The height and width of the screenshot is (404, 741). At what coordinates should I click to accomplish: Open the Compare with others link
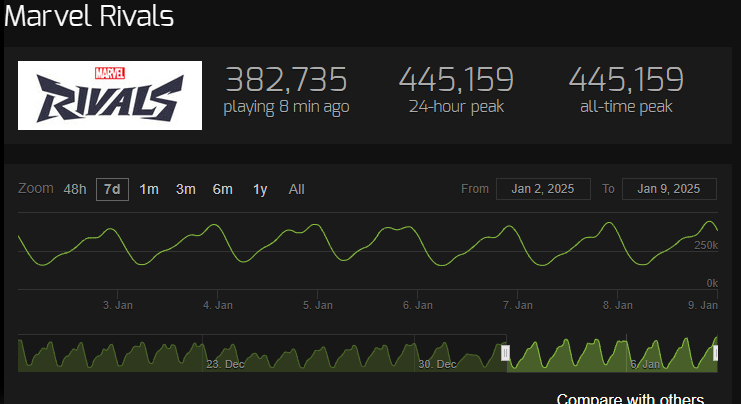[630, 398]
